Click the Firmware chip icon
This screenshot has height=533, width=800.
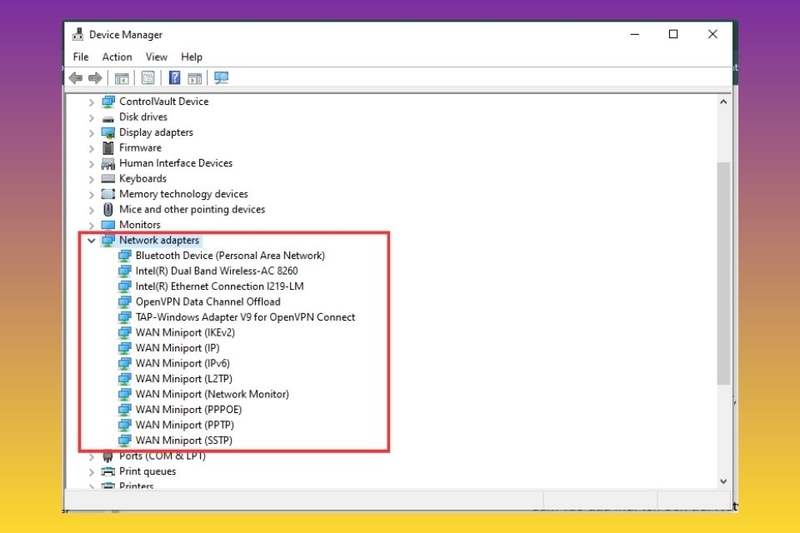[108, 148]
